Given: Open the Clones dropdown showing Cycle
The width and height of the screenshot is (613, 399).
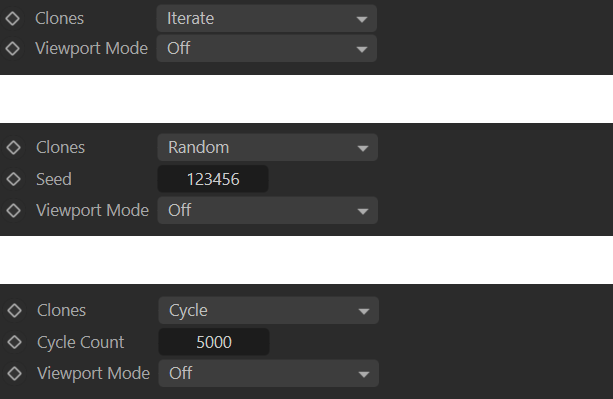Looking at the screenshot, I should coord(269,310).
